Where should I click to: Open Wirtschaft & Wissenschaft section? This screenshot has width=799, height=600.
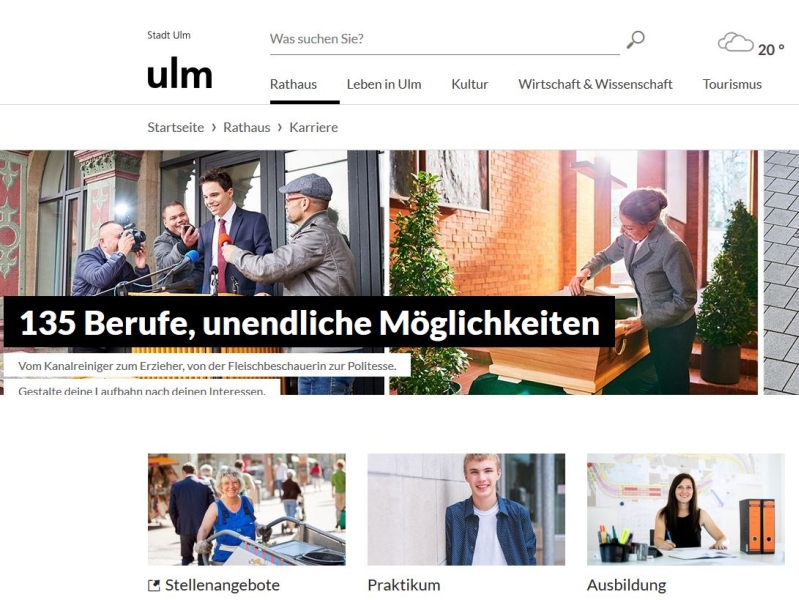595,84
